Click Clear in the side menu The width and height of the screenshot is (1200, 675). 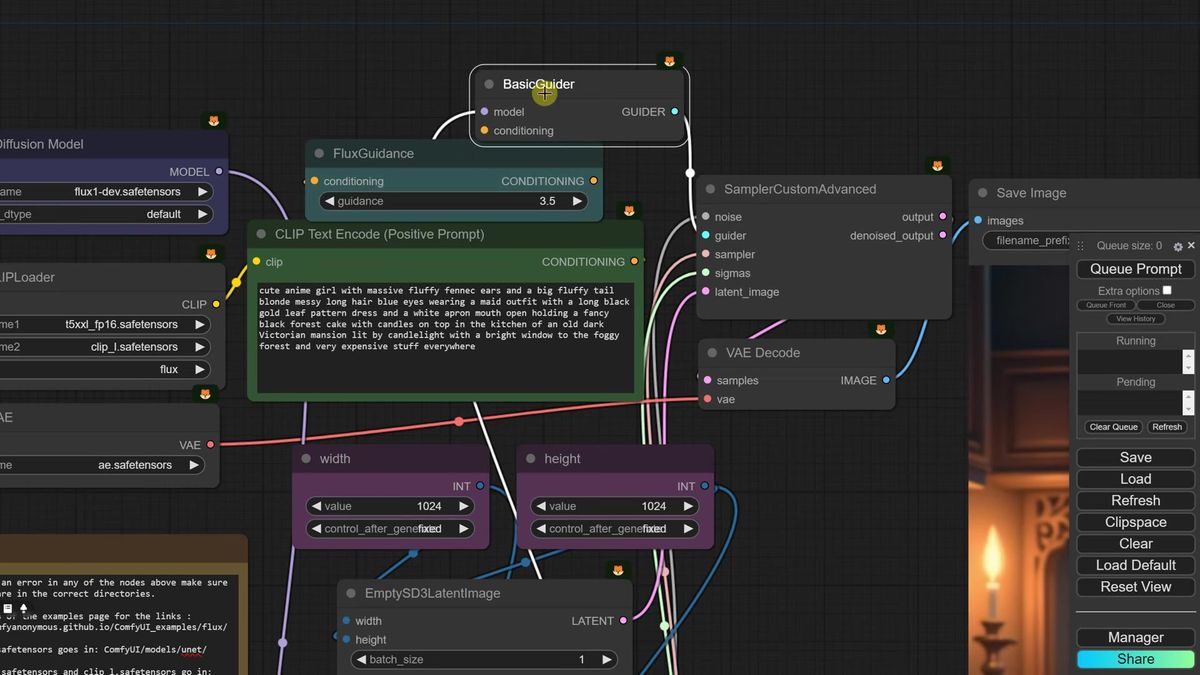point(1135,544)
